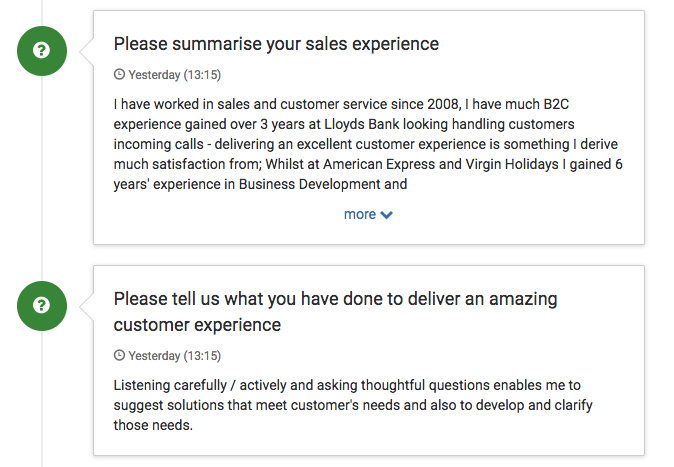Expand the answer using the blue chevron arrow
Screen dimensions: 674x467
pos(386,215)
